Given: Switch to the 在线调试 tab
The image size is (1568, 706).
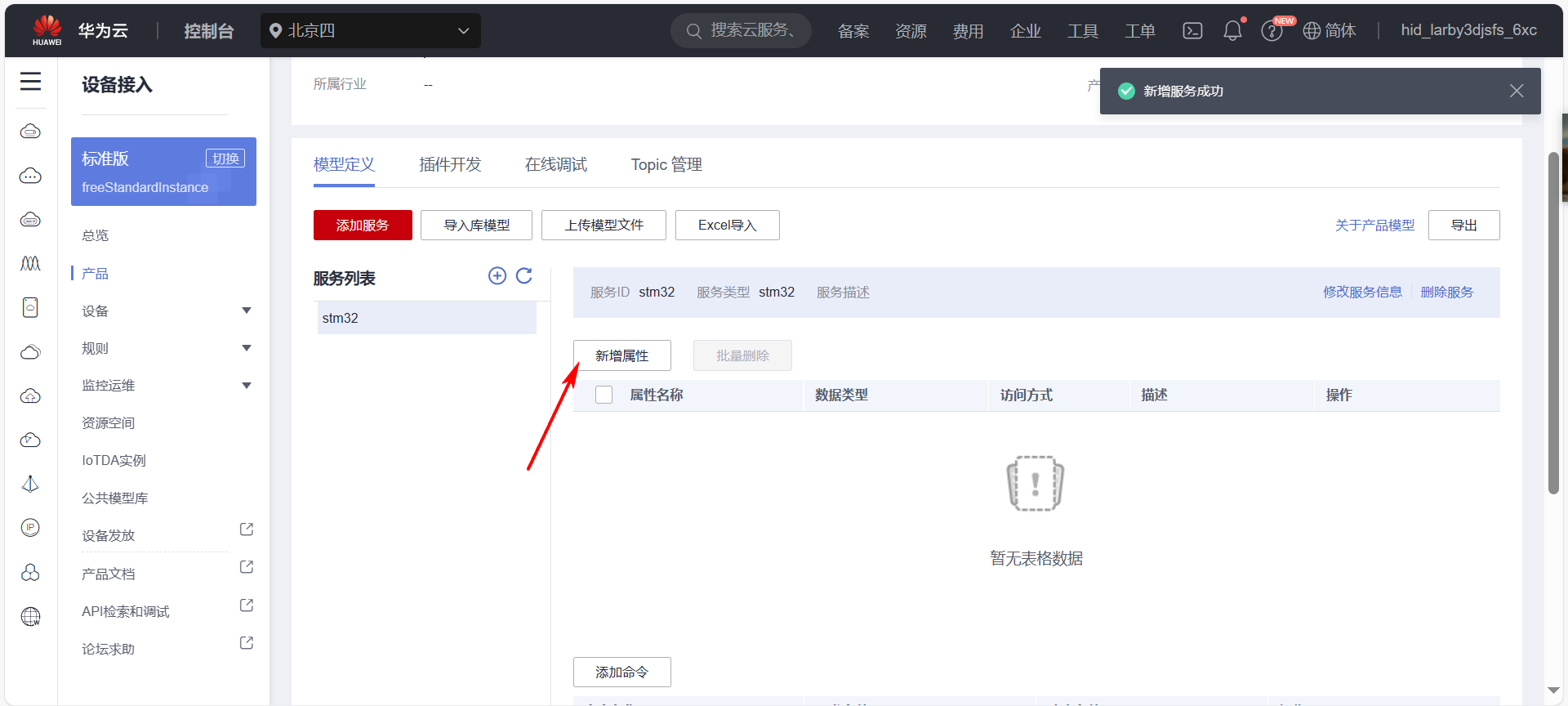Looking at the screenshot, I should [x=555, y=164].
